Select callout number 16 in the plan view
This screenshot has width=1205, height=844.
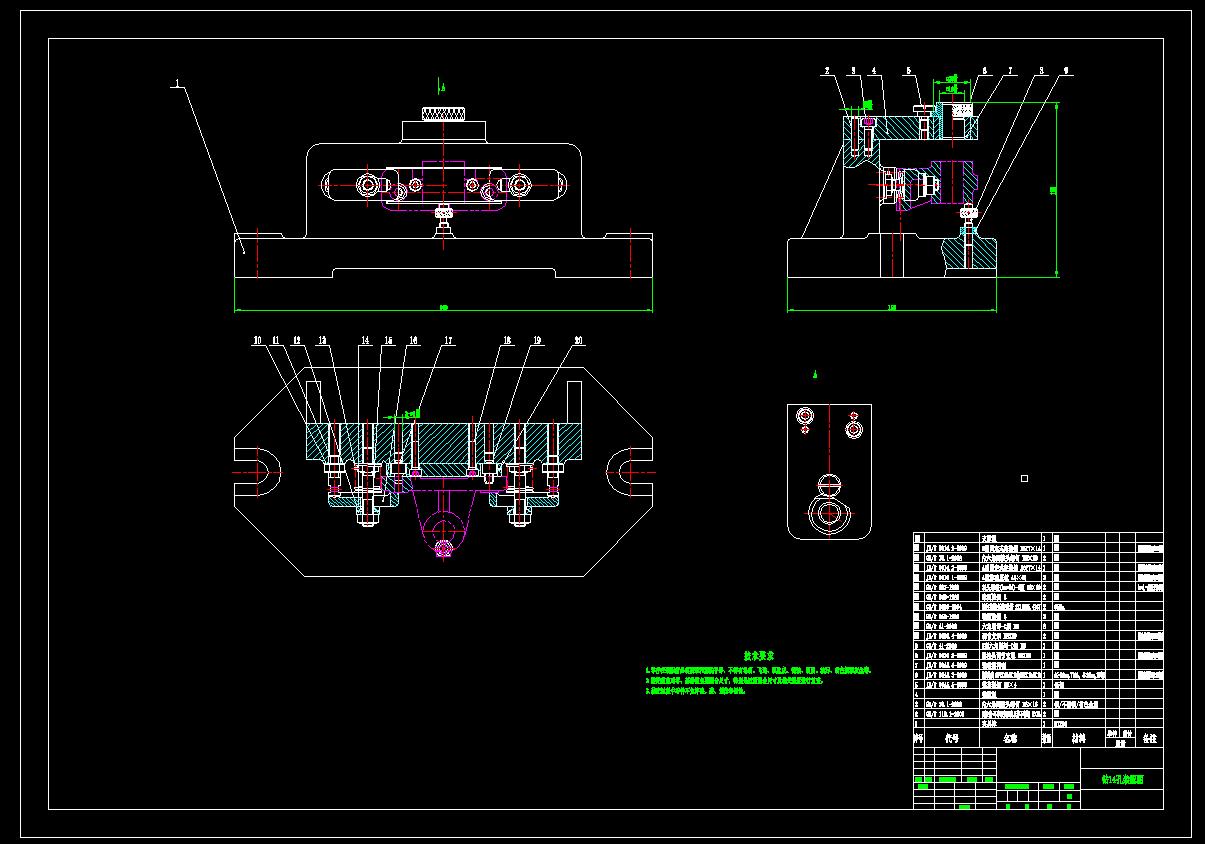pyautogui.click(x=413, y=341)
